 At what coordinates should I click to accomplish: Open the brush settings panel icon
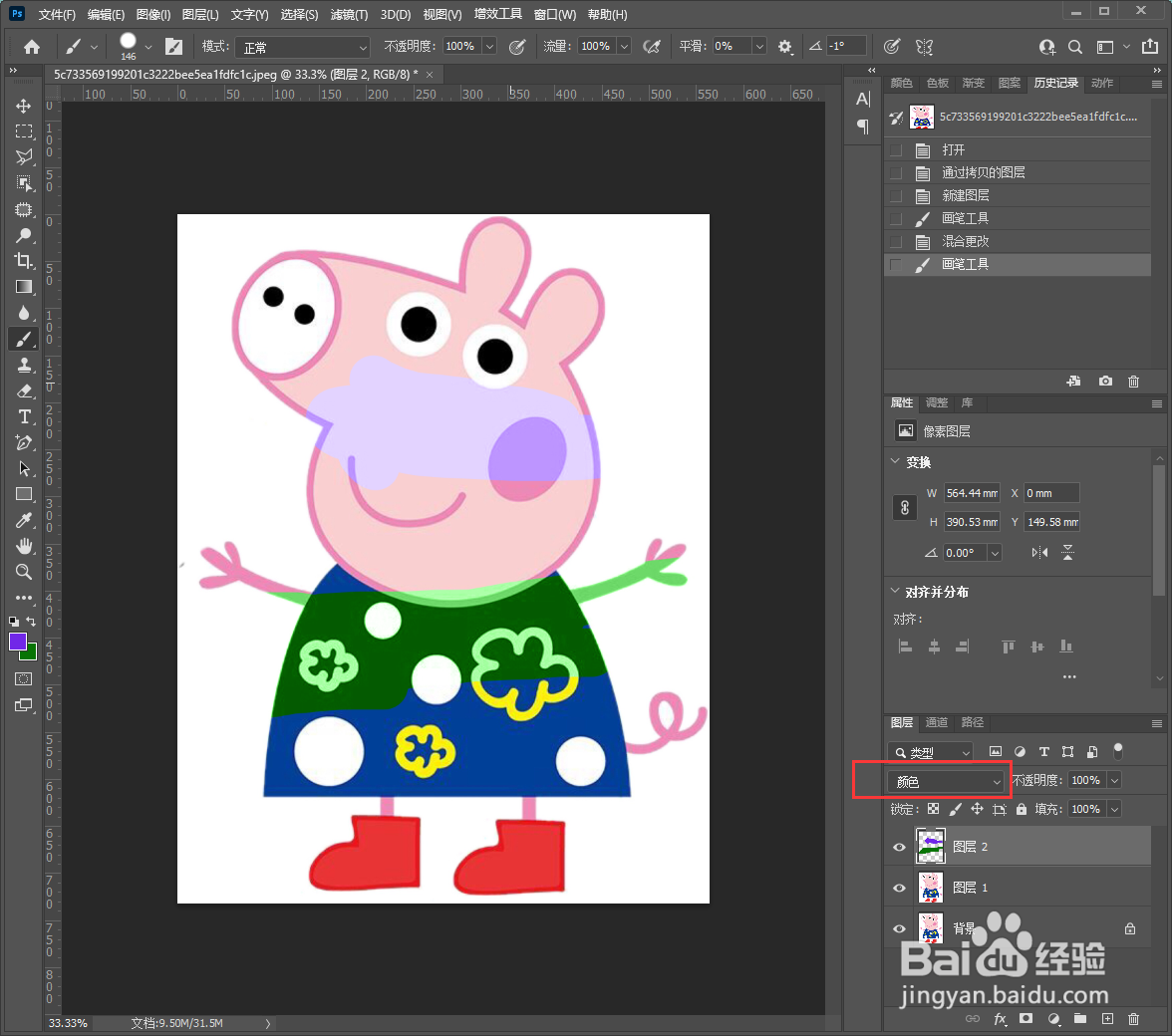[x=173, y=47]
